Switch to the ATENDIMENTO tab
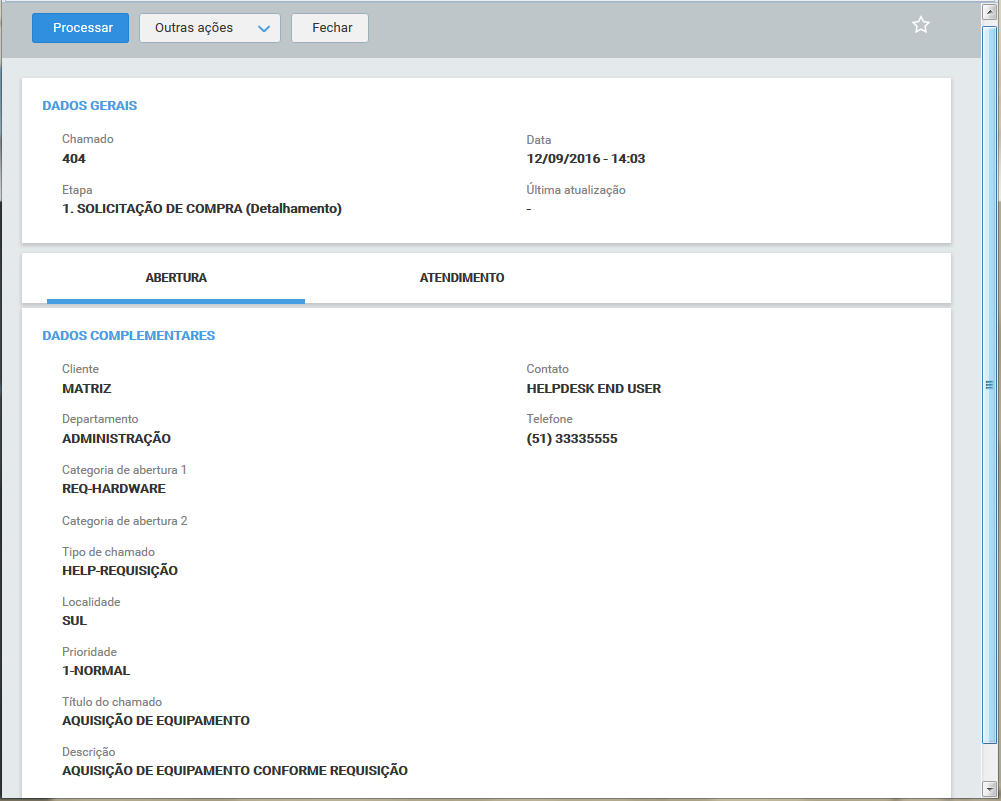This screenshot has width=1001, height=801. [x=461, y=278]
